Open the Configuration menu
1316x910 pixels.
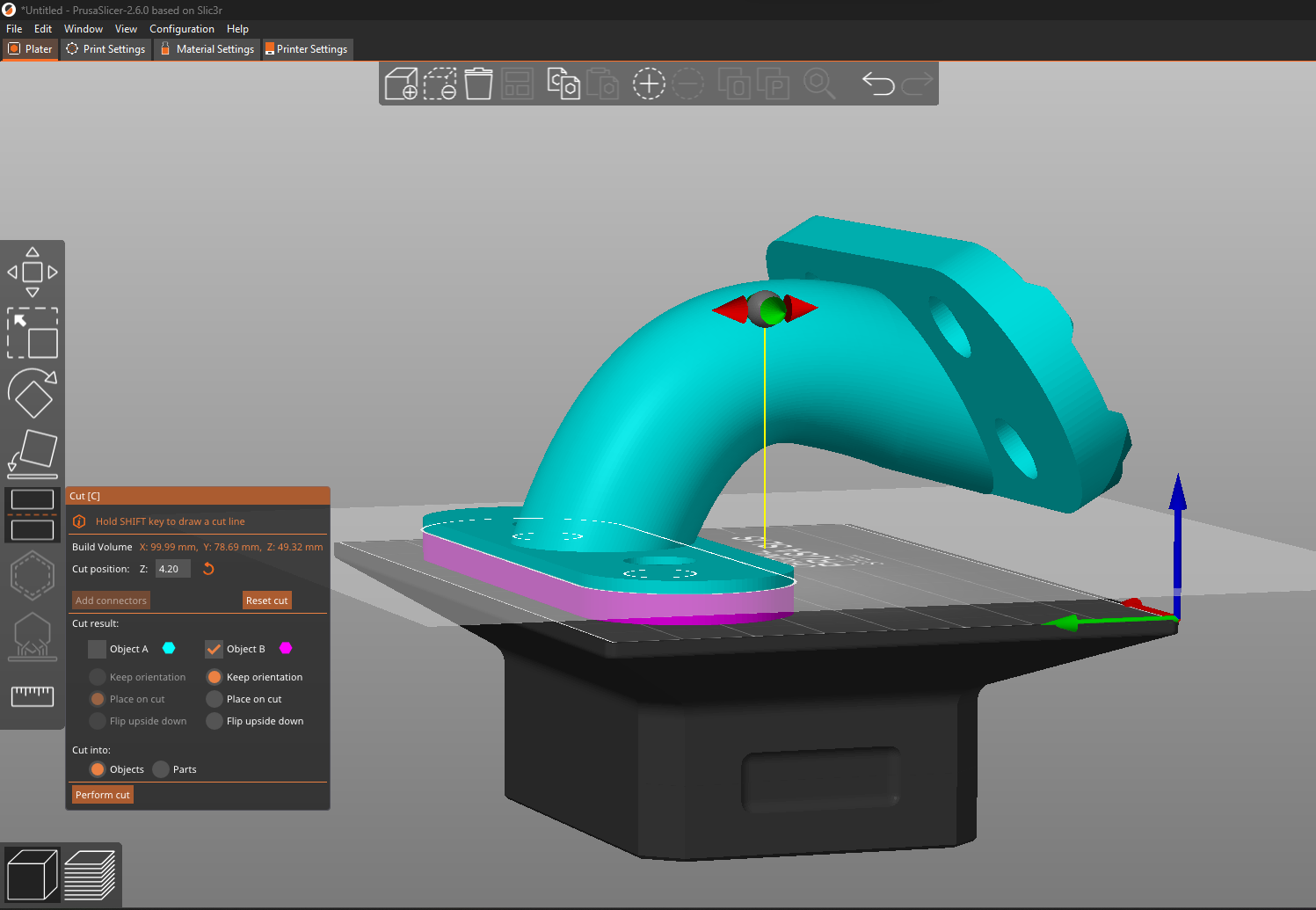coord(182,29)
